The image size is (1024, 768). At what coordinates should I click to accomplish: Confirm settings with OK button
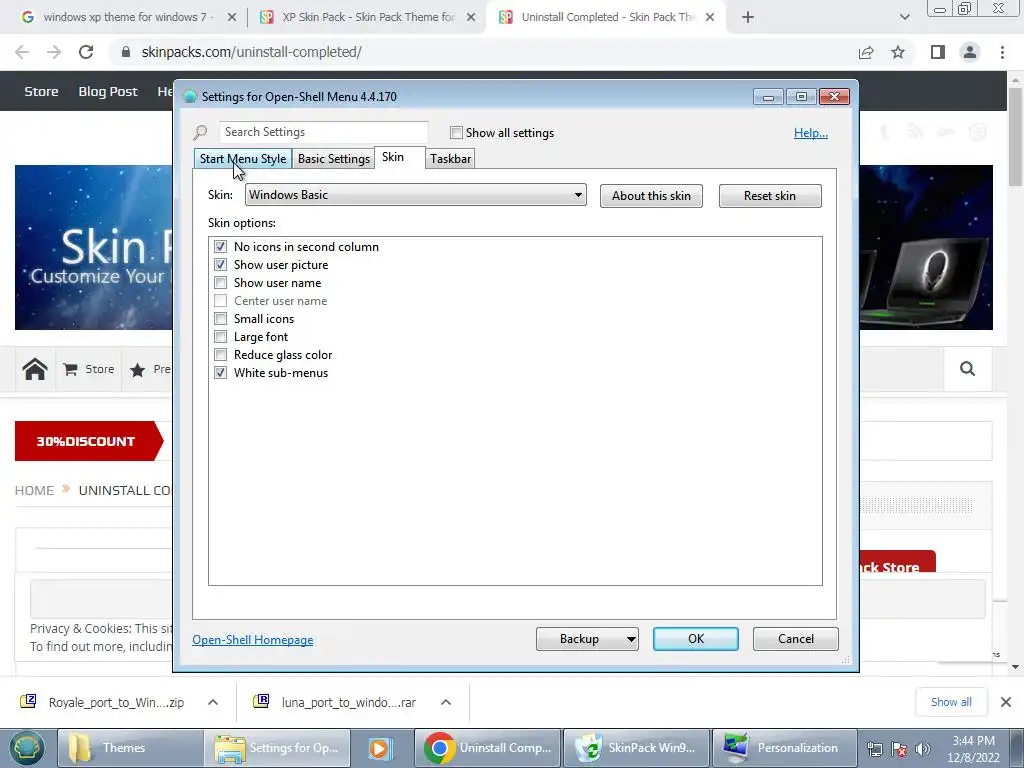696,639
